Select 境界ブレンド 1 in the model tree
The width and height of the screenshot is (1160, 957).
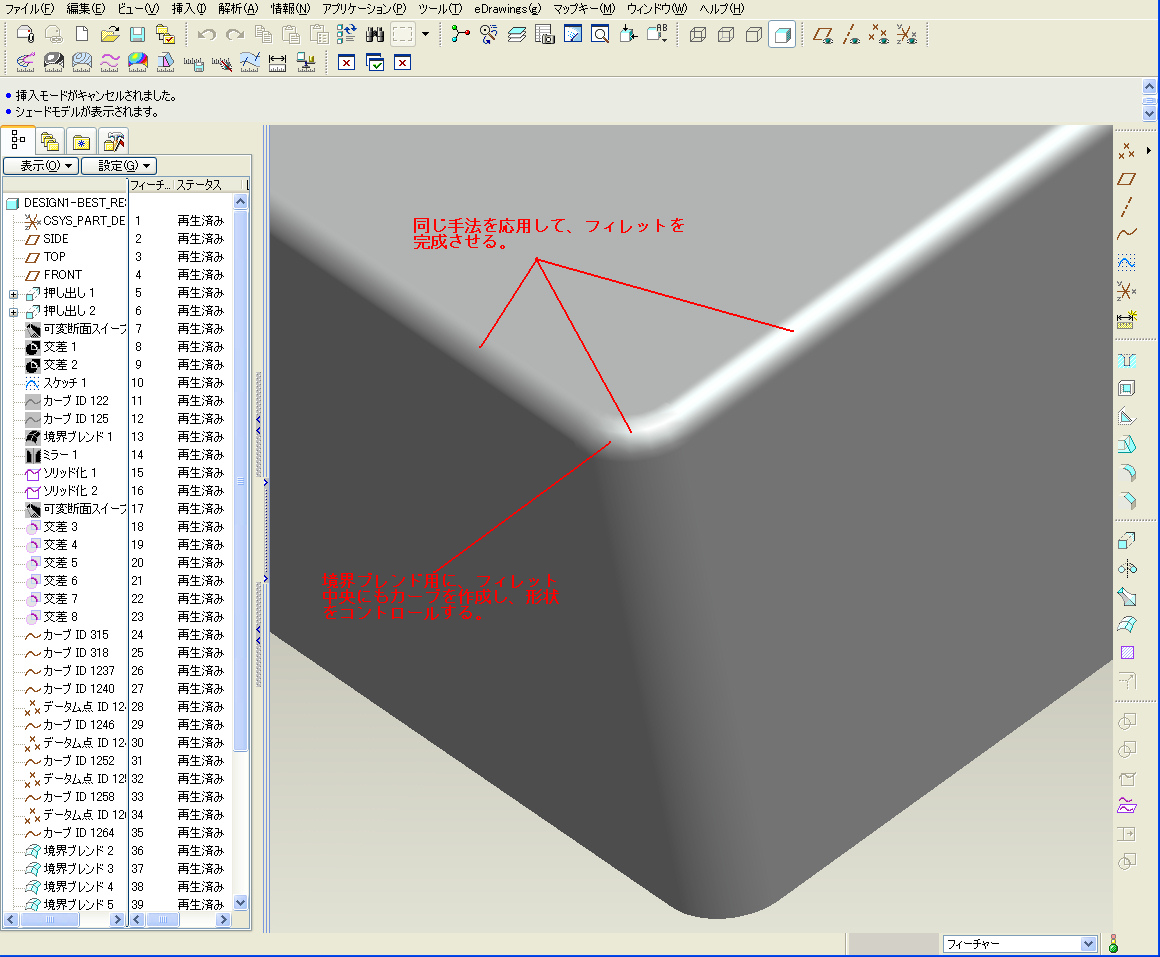click(x=77, y=437)
